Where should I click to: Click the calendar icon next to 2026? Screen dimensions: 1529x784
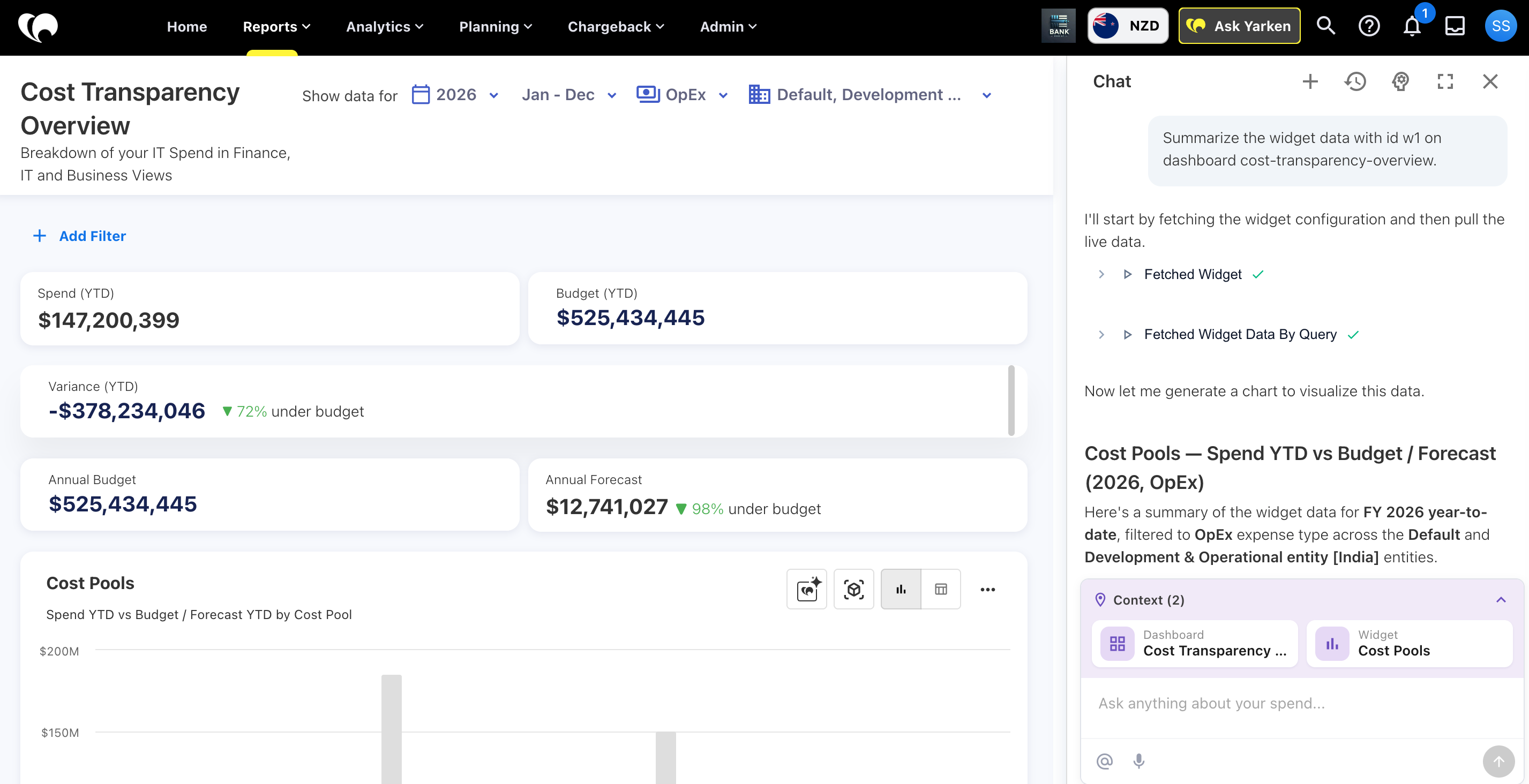(420, 94)
